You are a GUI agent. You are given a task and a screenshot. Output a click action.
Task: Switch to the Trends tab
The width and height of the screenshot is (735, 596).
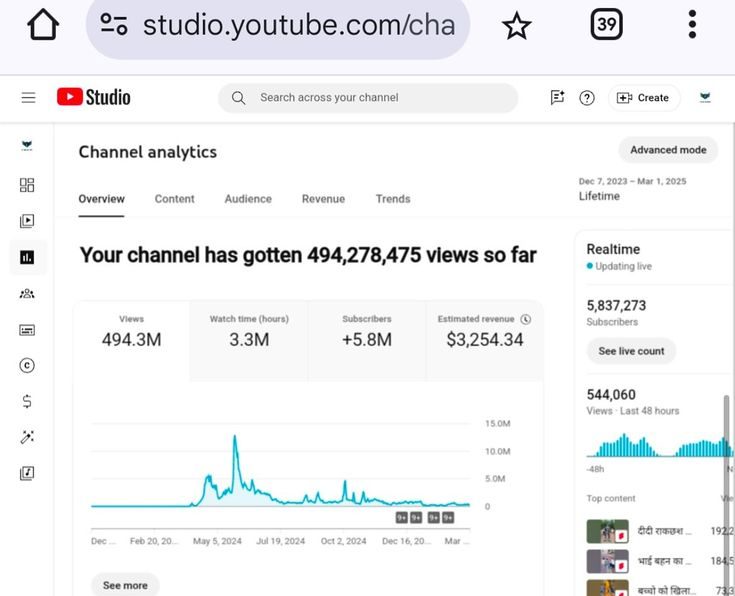[393, 199]
